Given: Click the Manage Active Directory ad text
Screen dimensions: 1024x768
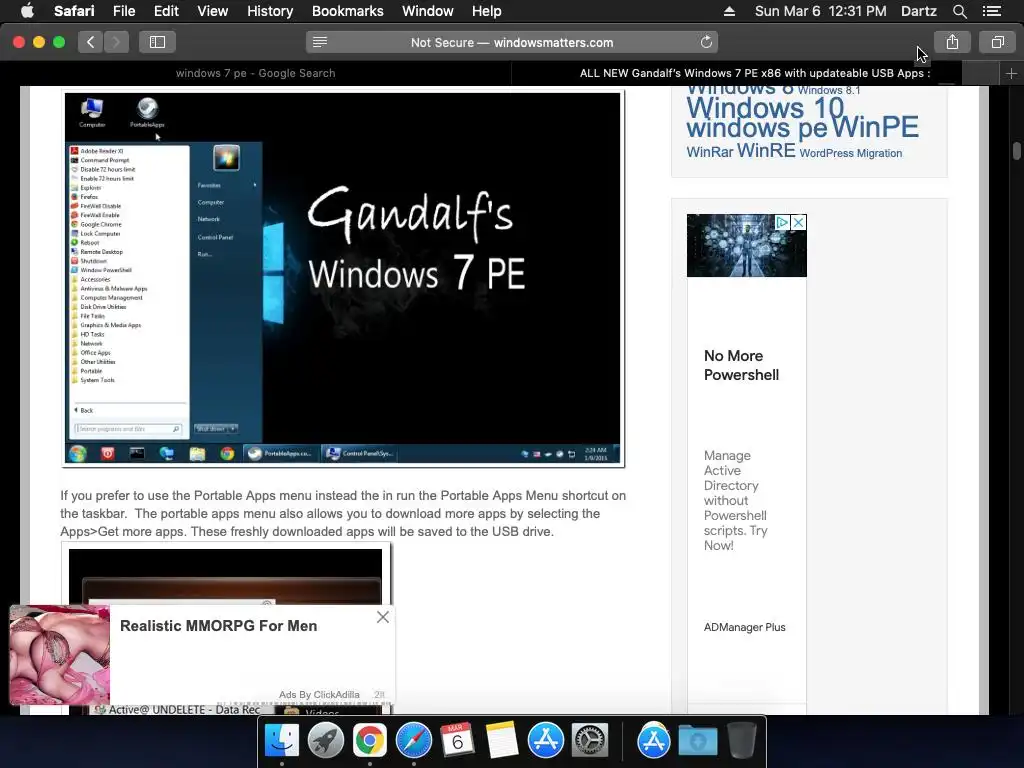Looking at the screenshot, I should tap(735, 500).
